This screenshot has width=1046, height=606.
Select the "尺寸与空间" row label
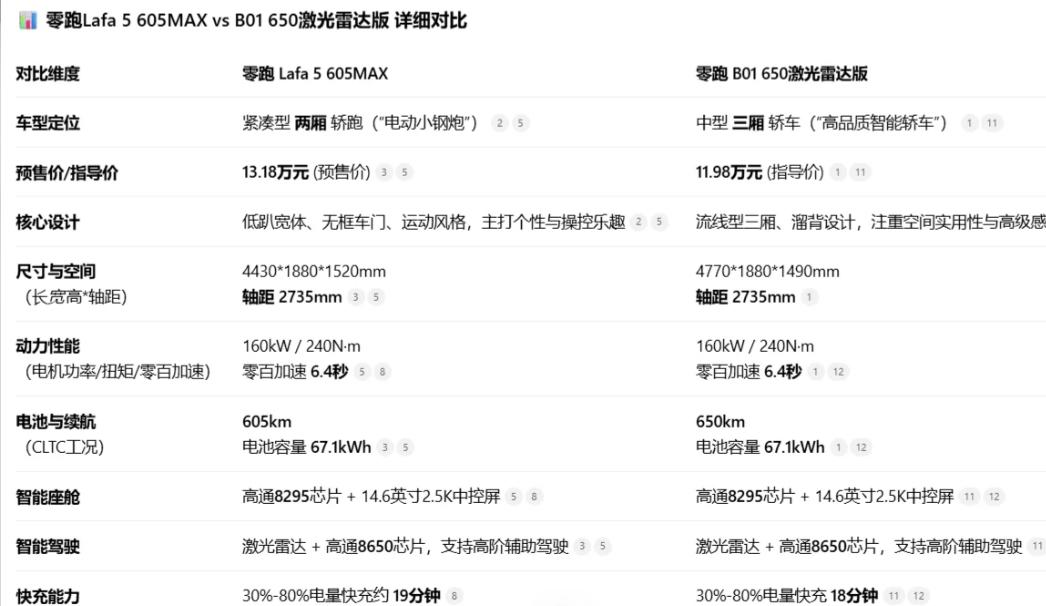[x=56, y=272]
